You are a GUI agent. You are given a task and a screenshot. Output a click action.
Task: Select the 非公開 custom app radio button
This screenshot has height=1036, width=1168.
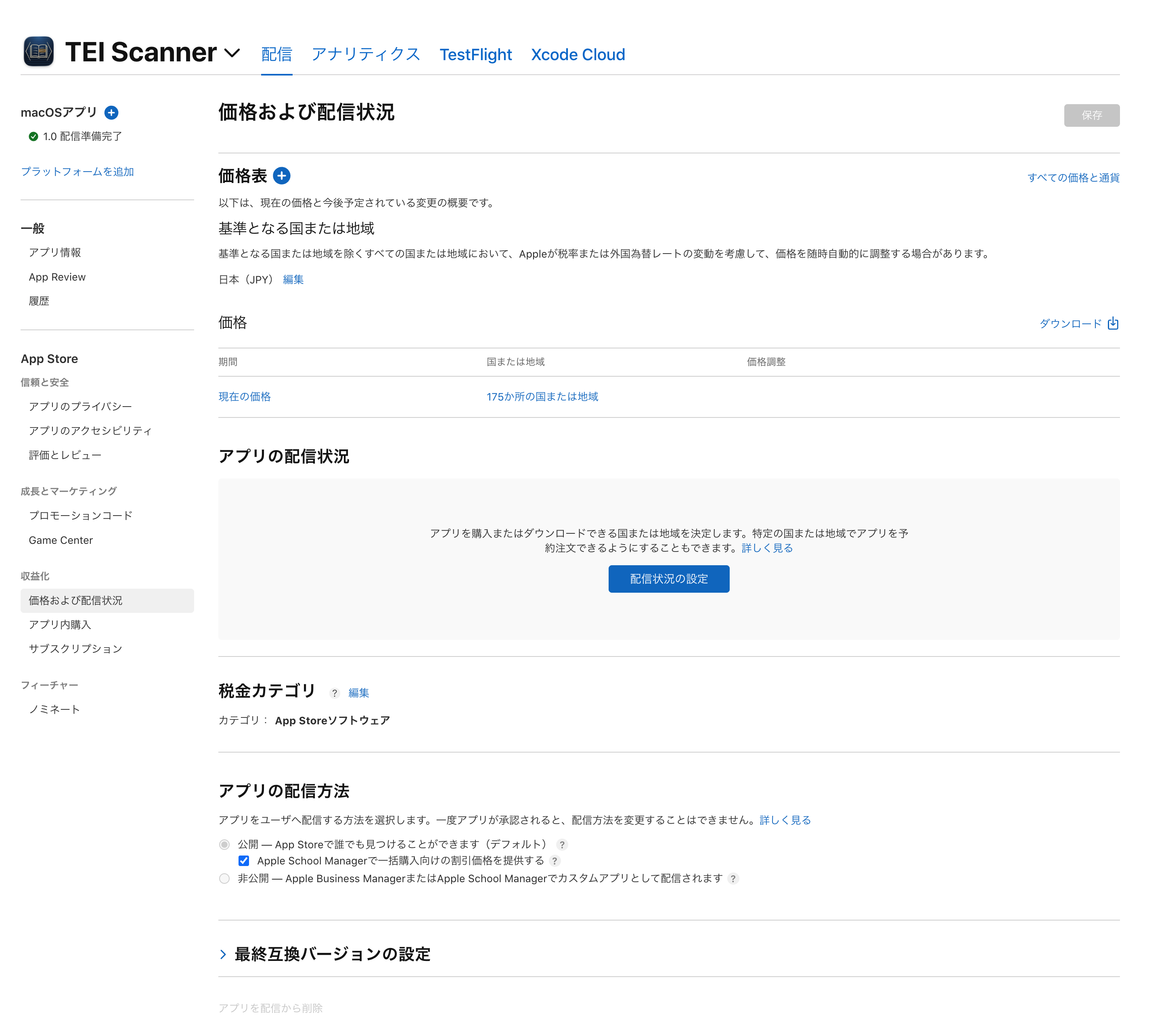pyautogui.click(x=224, y=879)
